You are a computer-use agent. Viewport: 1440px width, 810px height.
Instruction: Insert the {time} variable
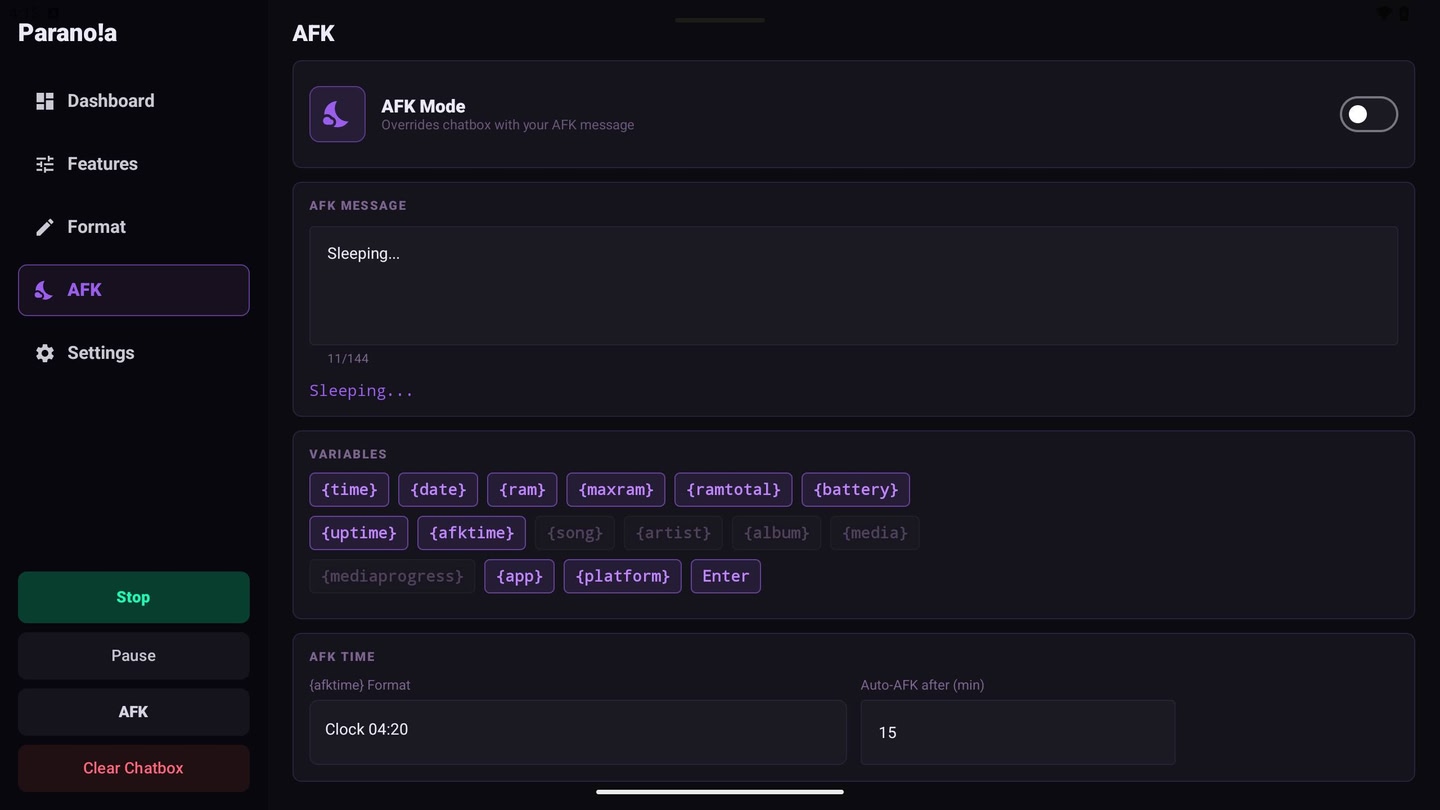(x=349, y=489)
